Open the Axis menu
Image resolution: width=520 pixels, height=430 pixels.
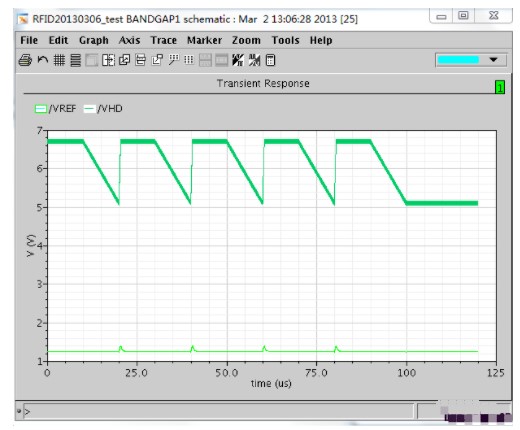129,40
